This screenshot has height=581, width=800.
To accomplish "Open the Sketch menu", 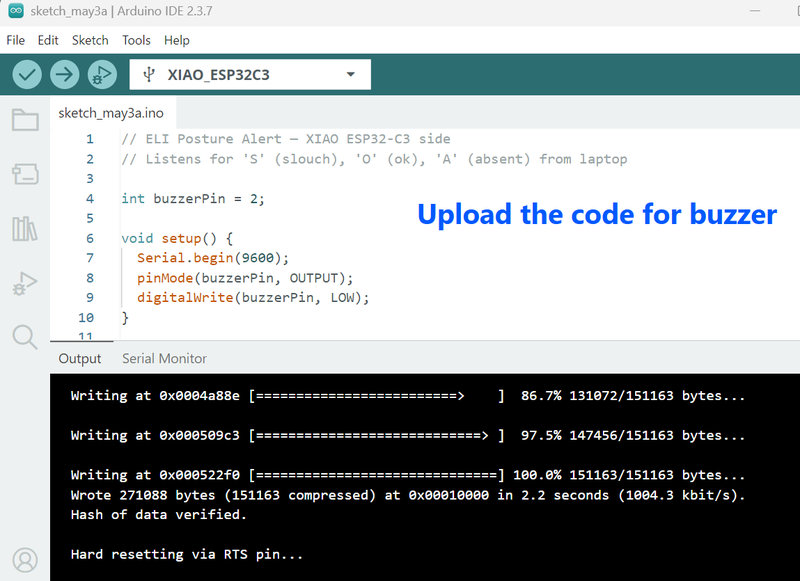I will (x=90, y=40).
